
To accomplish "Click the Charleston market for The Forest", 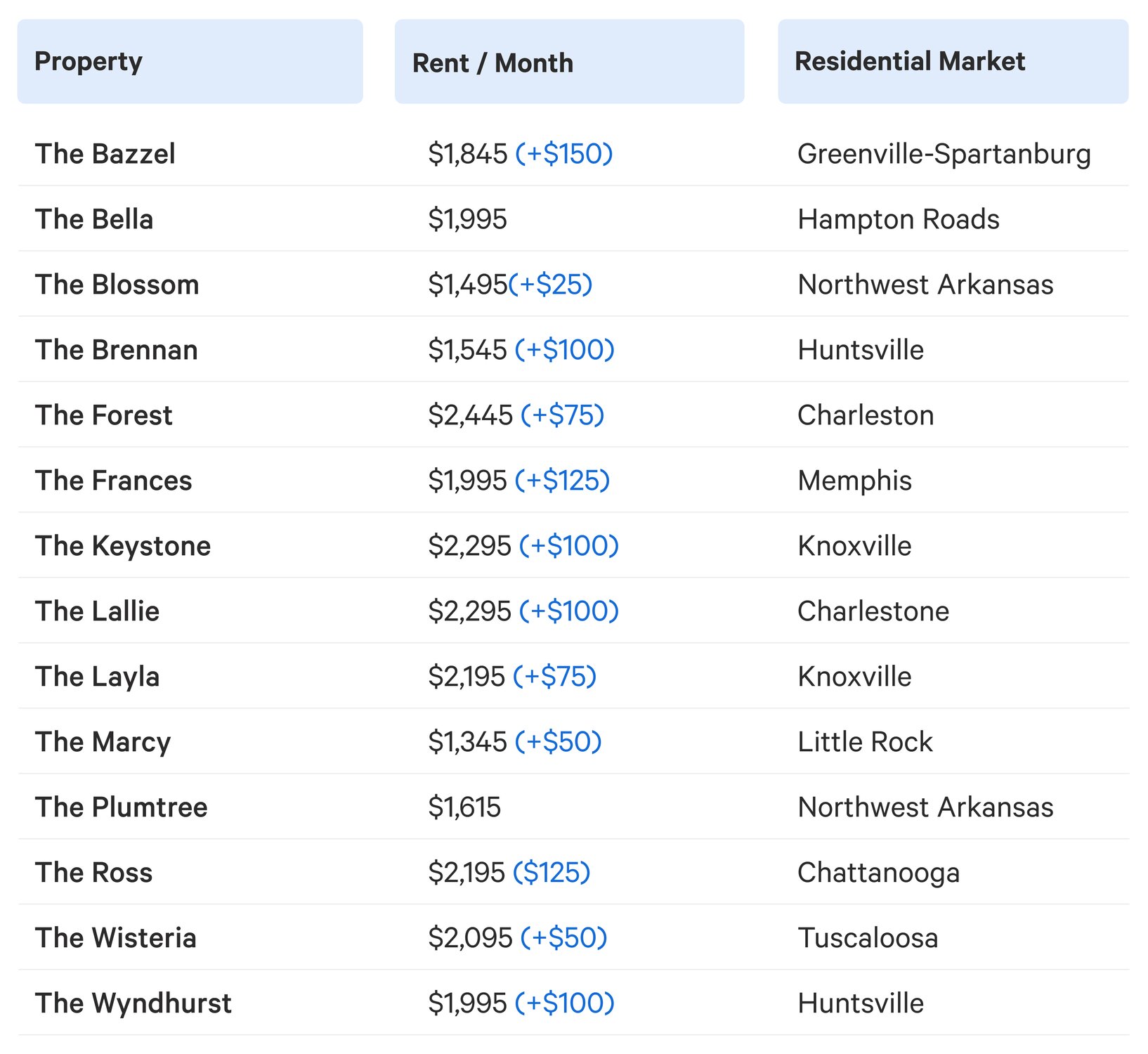I will point(866,415).
